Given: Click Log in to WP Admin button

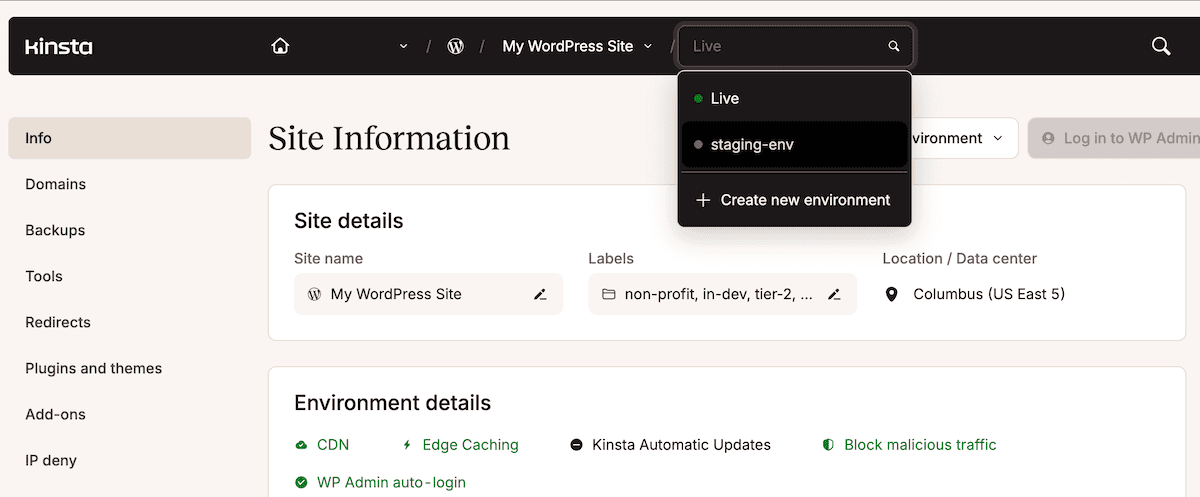Looking at the screenshot, I should pyautogui.click(x=1114, y=138).
